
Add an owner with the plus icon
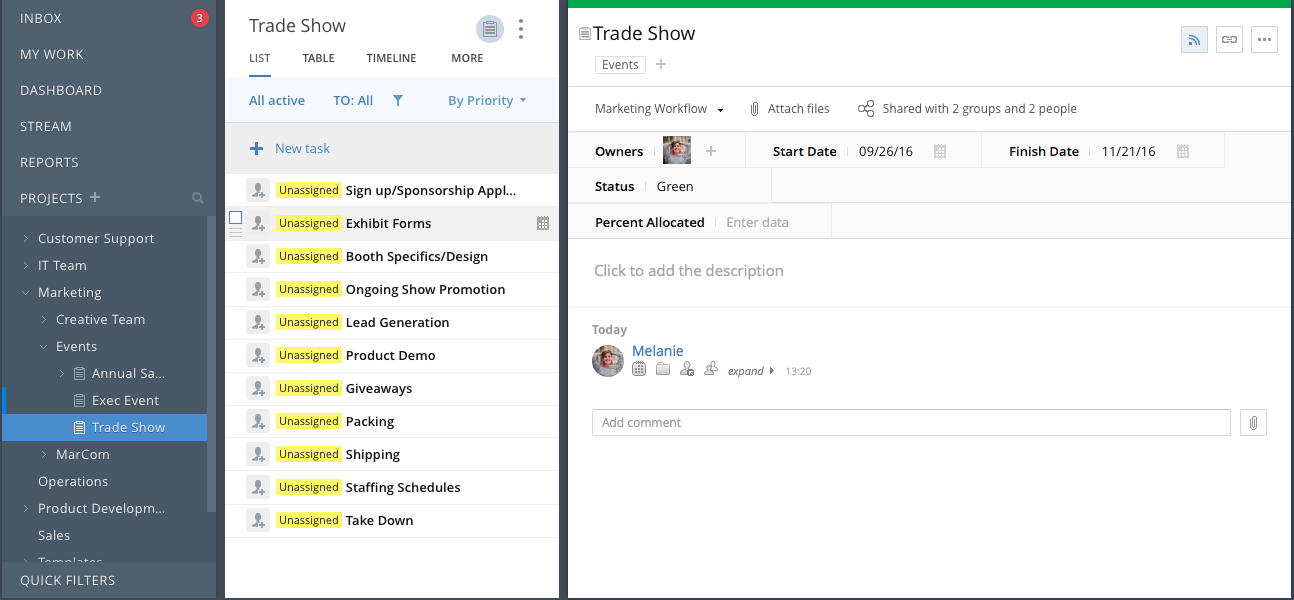[711, 151]
